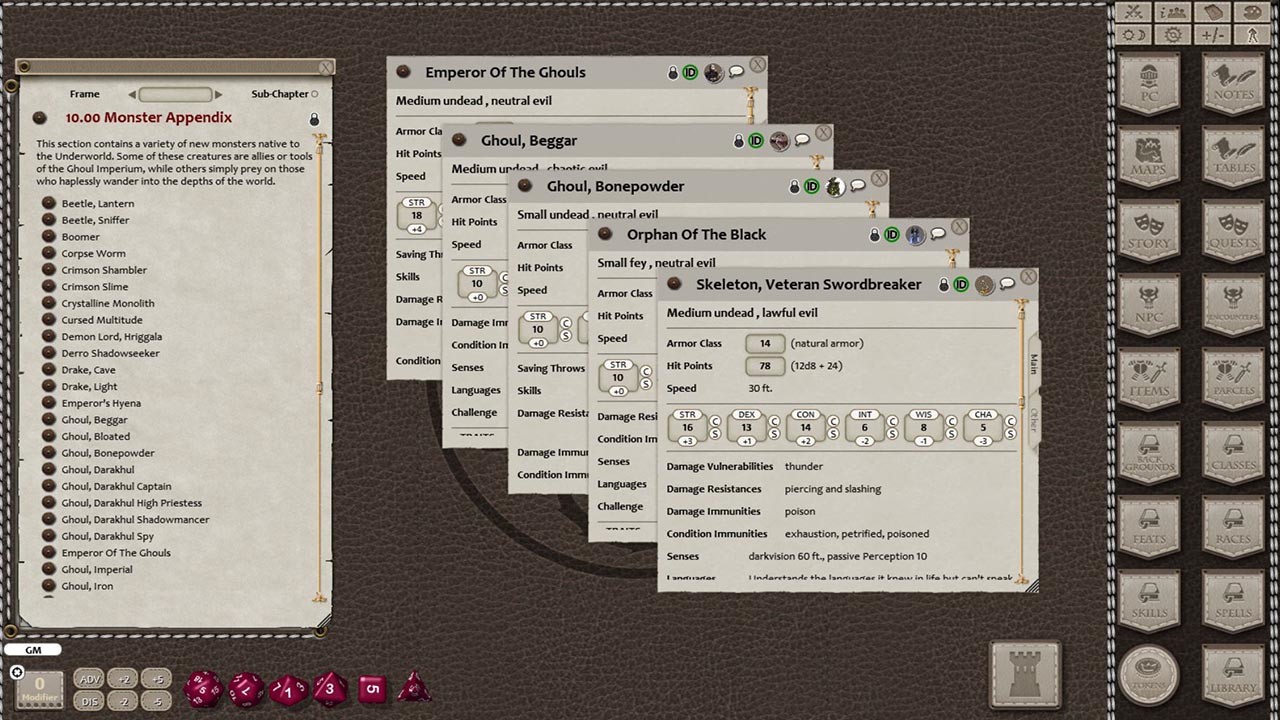Open the Options gear icon

tap(1171, 35)
